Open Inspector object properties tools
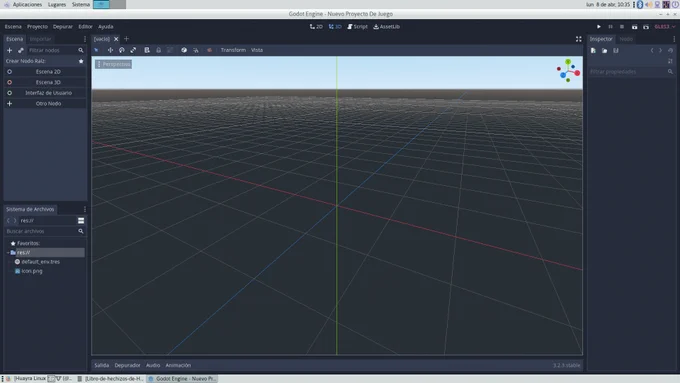This screenshot has height=383, width=680. [x=670, y=61]
